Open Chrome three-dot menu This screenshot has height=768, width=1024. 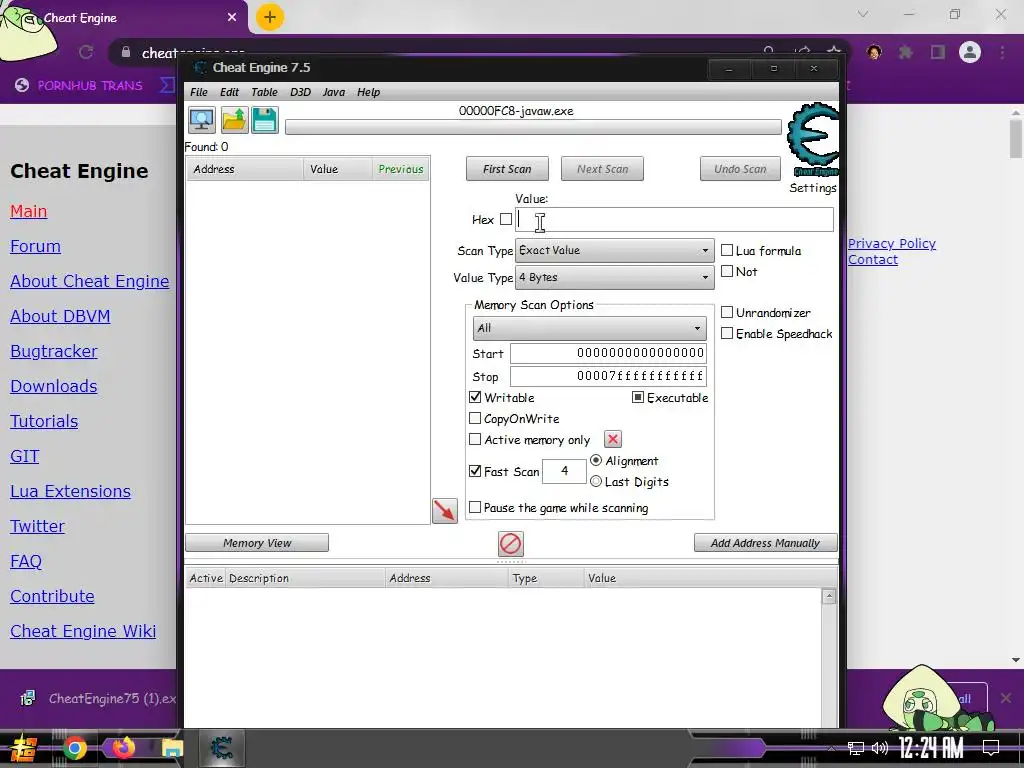pos(1002,52)
